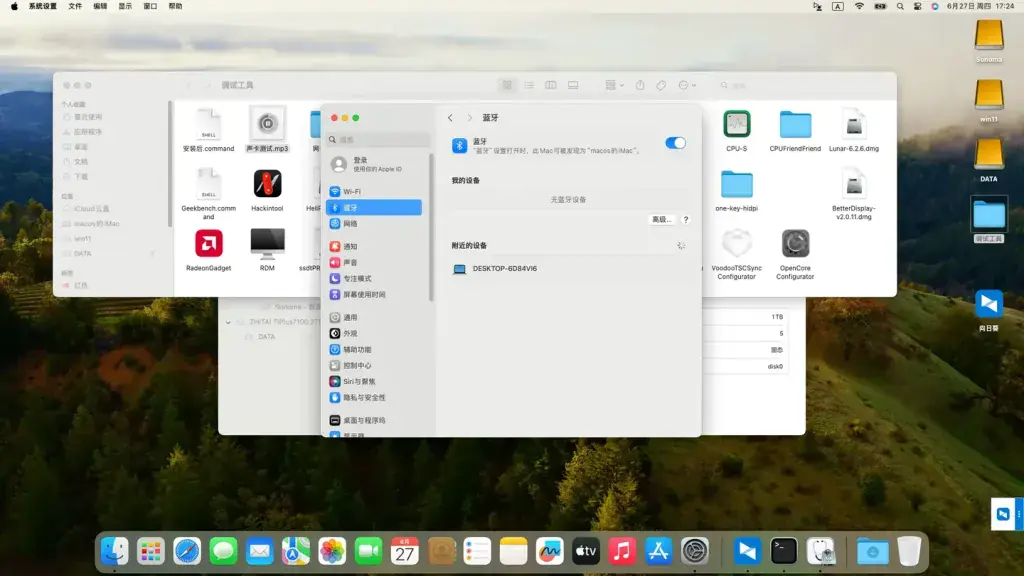Open 隐私与安全性 privacy settings
Viewport: 1024px width, 576px height.
pos(374,397)
